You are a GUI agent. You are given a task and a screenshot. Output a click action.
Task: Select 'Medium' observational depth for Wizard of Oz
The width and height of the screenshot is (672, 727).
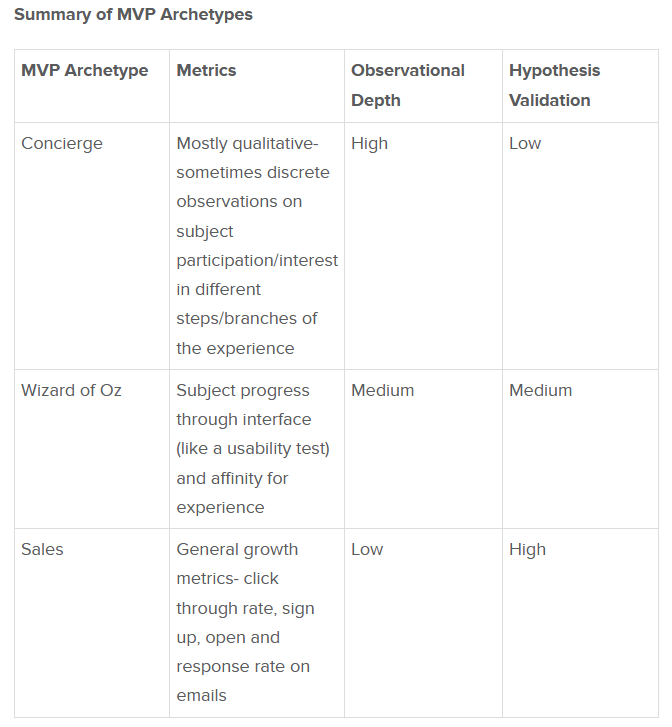pyautogui.click(x=382, y=390)
